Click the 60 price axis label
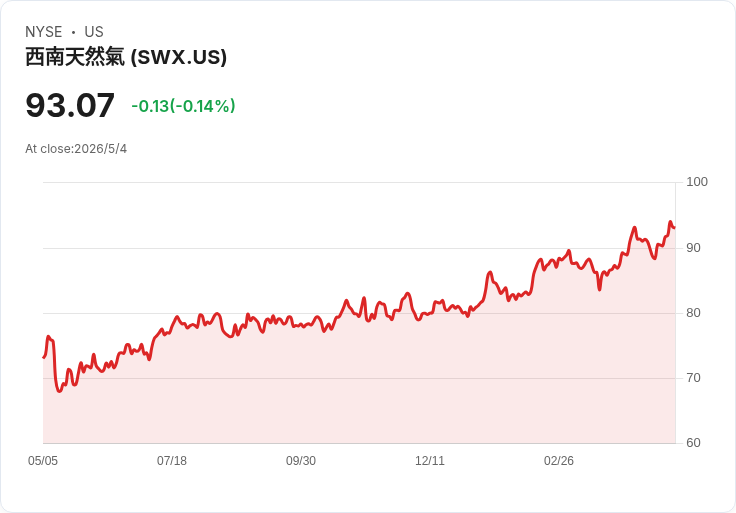Image resolution: width=736 pixels, height=513 pixels. coord(693,443)
